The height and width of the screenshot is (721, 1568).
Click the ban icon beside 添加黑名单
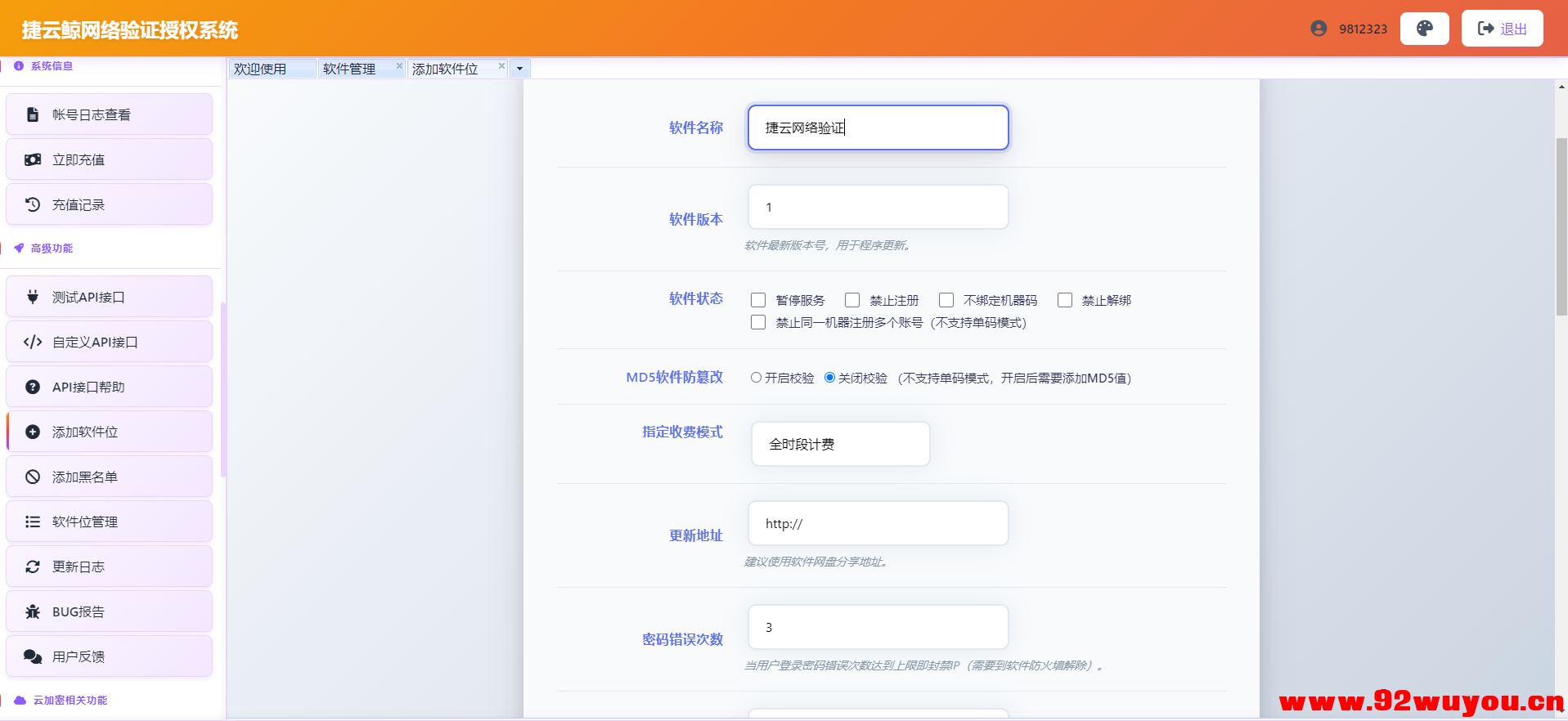(x=33, y=477)
